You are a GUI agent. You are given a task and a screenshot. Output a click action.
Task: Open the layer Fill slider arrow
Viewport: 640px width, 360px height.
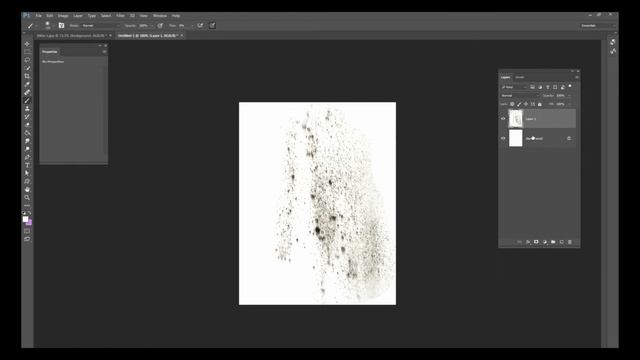point(570,104)
